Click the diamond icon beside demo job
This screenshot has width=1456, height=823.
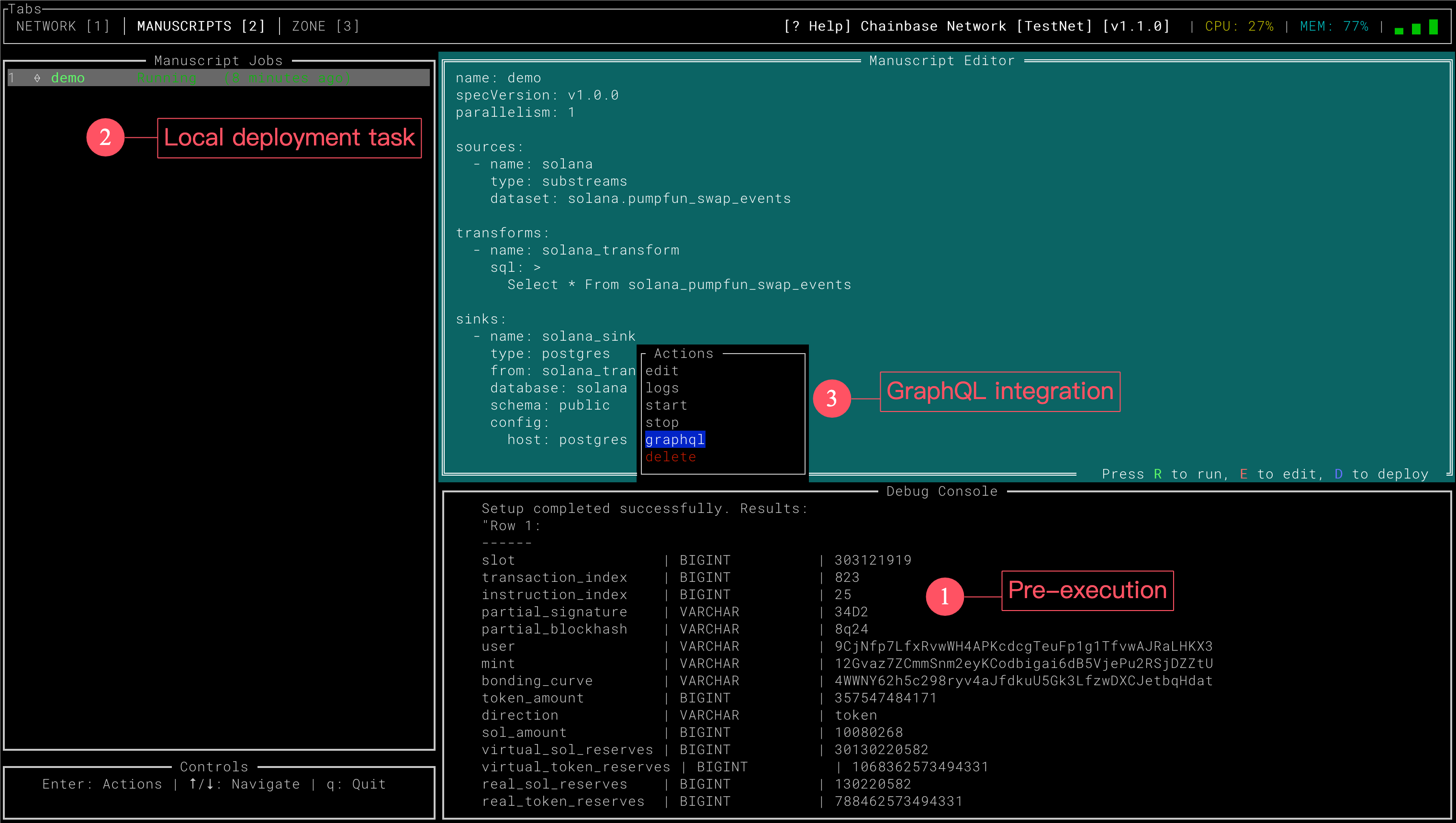point(37,78)
